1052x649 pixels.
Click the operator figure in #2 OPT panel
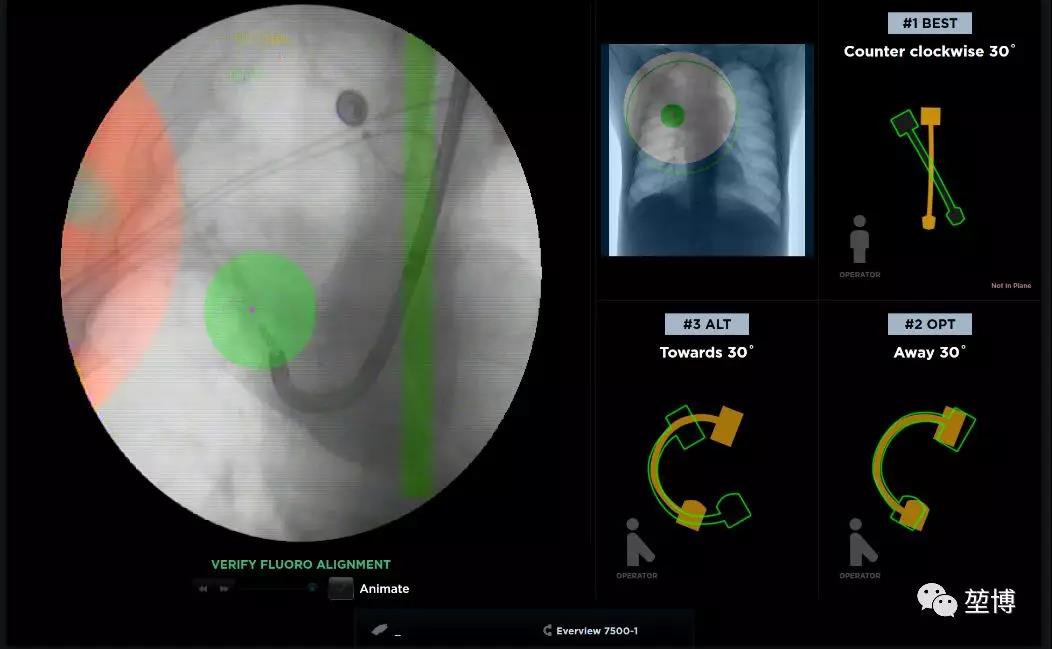click(x=860, y=542)
